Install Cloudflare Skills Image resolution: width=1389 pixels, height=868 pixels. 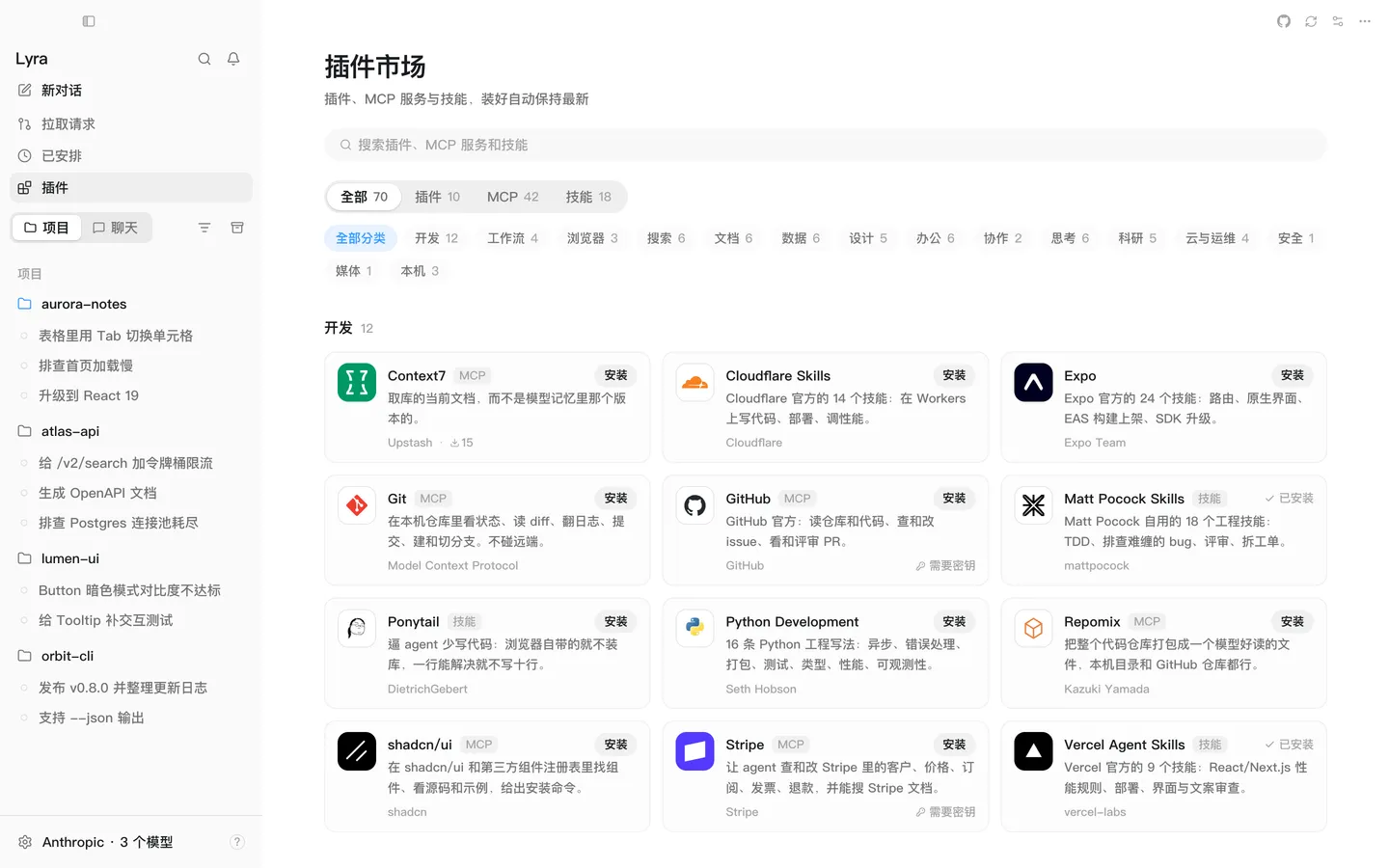coord(954,375)
